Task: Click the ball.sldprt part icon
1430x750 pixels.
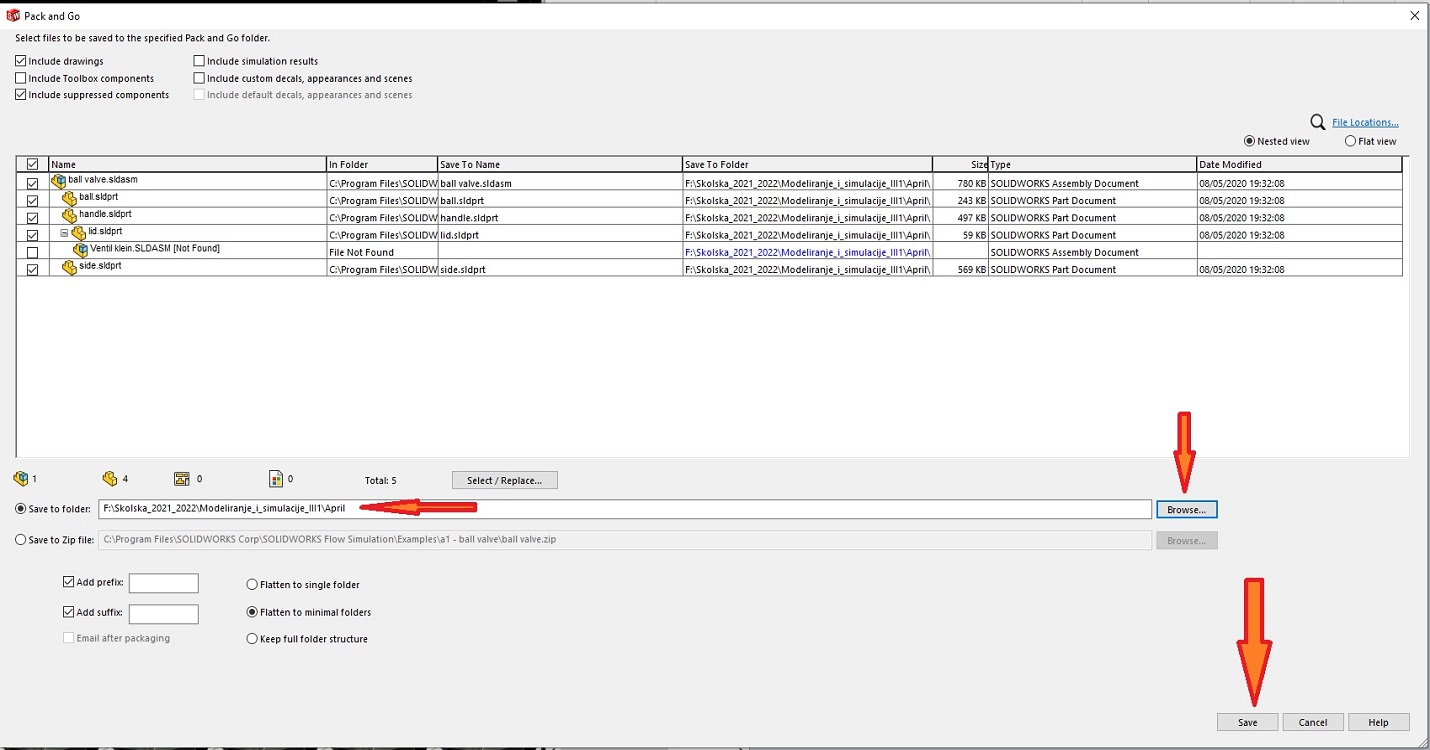Action: 70,199
